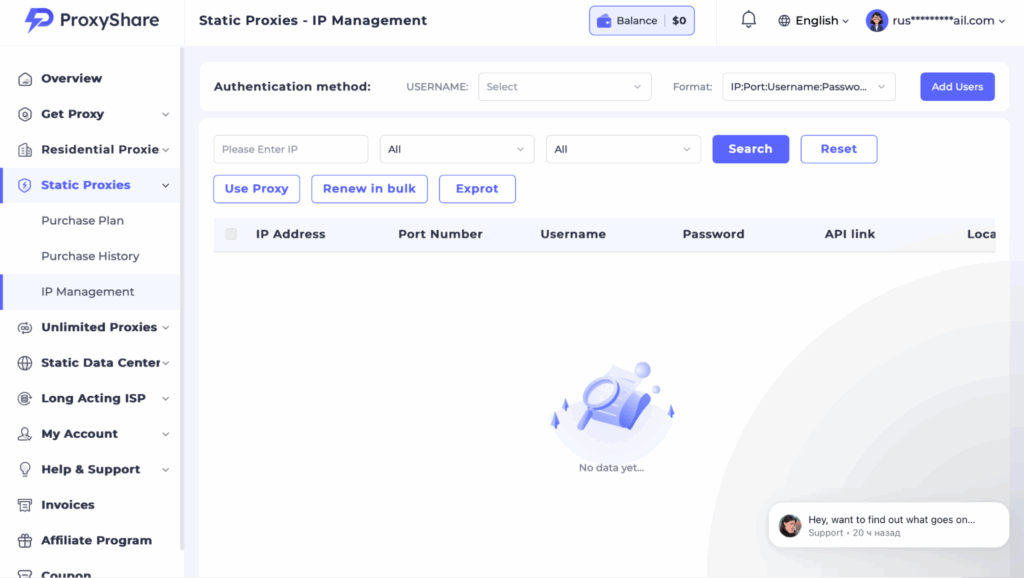Image resolution: width=1024 pixels, height=578 pixels.
Task: Focus the Please Enter IP field
Action: pos(291,149)
